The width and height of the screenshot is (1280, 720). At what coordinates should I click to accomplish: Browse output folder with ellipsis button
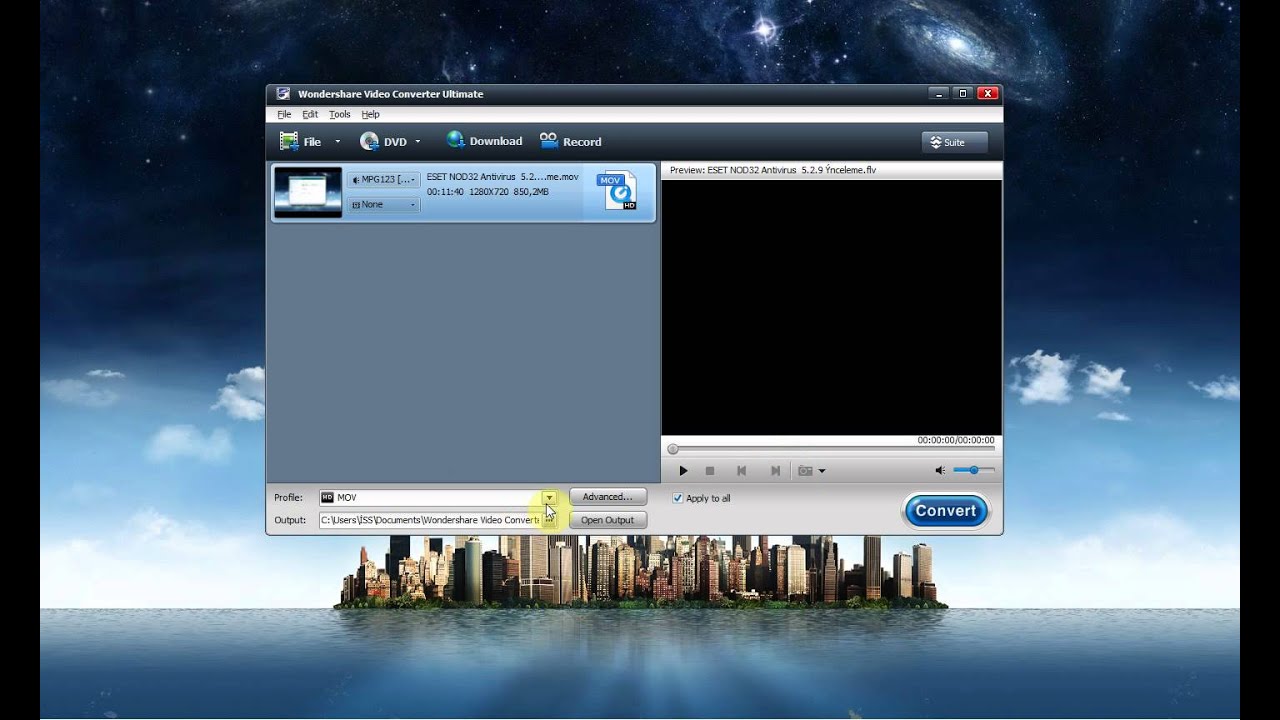click(549, 520)
